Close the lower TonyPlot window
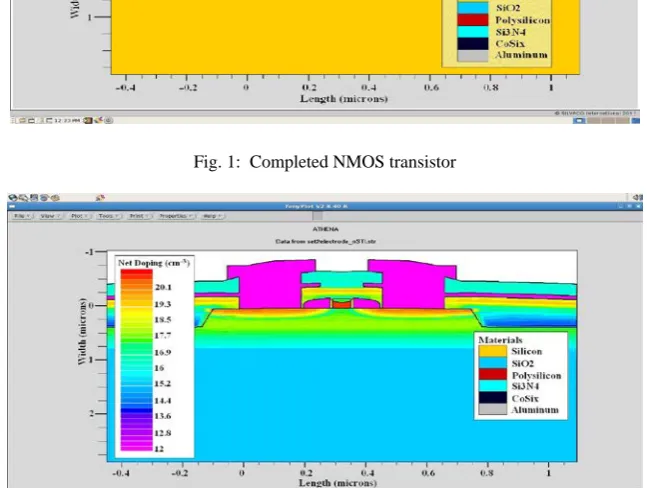Viewport: 647px width, 488px height. coord(638,206)
